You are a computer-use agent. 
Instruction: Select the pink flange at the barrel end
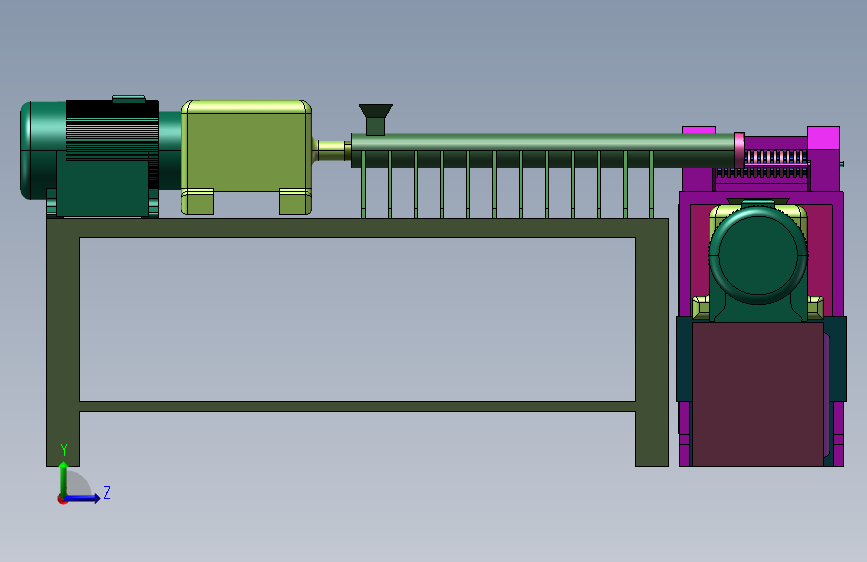click(739, 150)
